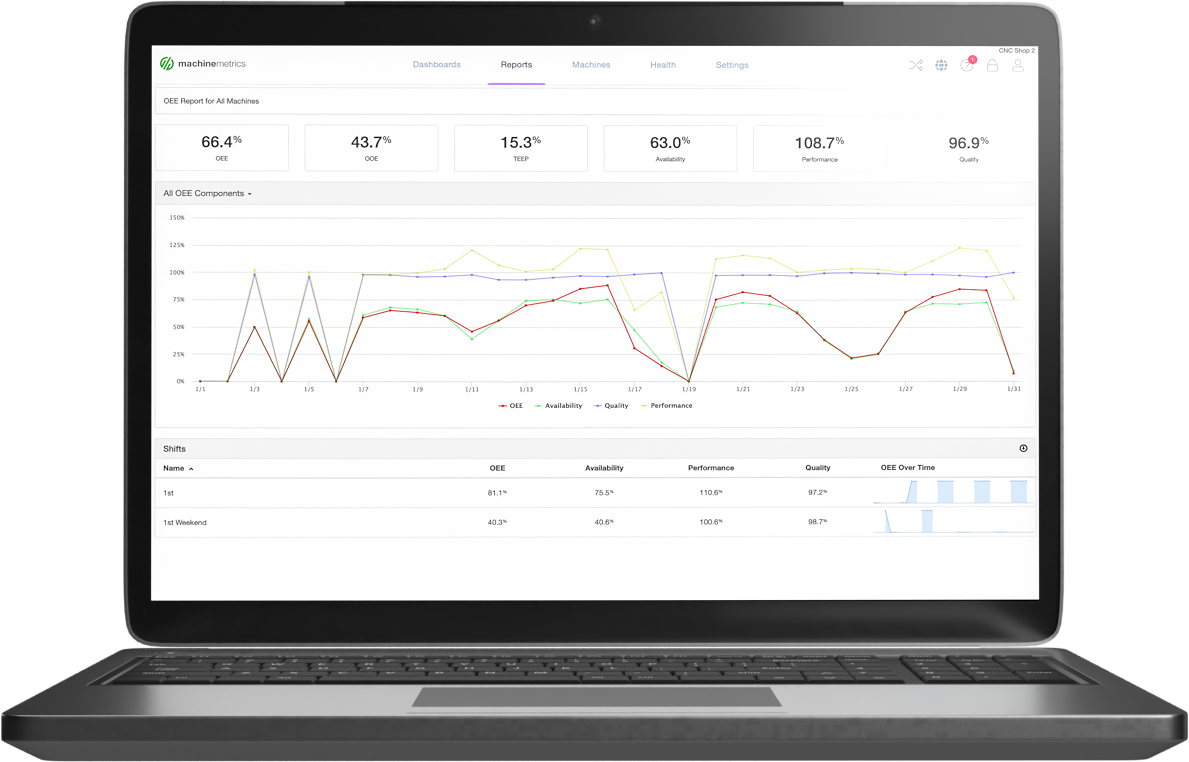
Task: Toggle Availability series in chart legend
Action: click(558, 406)
